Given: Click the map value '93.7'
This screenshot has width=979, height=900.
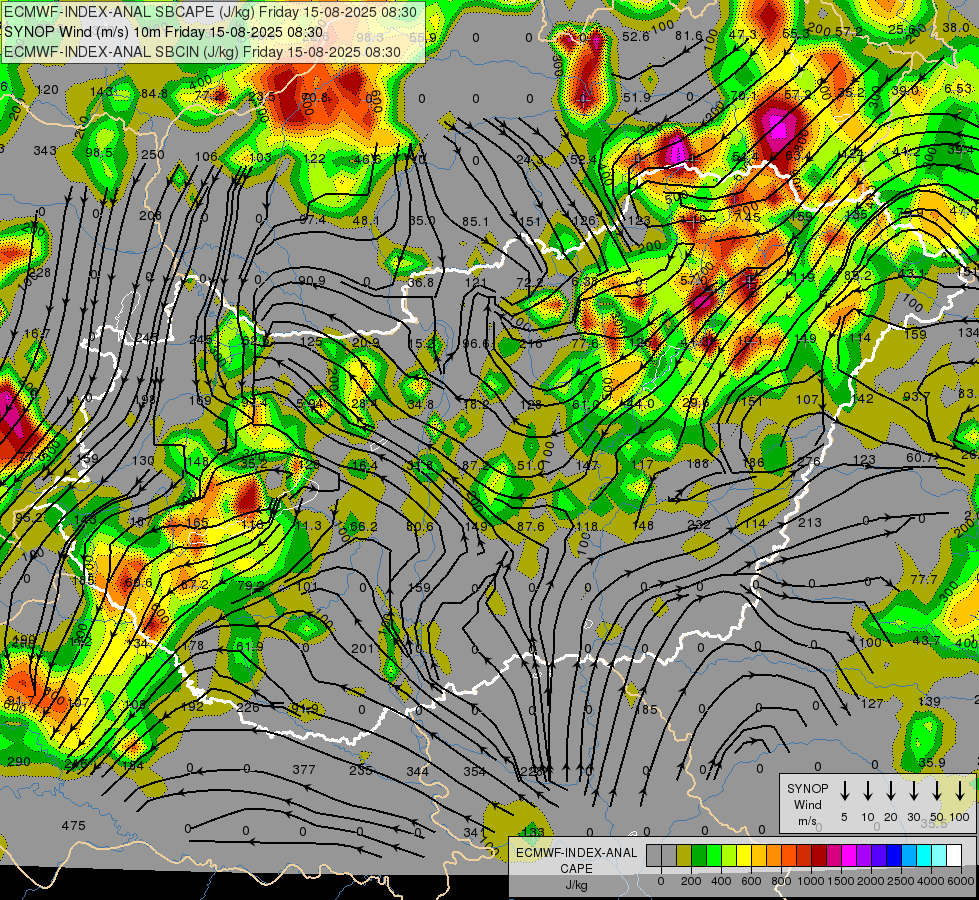Looking at the screenshot, I should pos(917,397).
